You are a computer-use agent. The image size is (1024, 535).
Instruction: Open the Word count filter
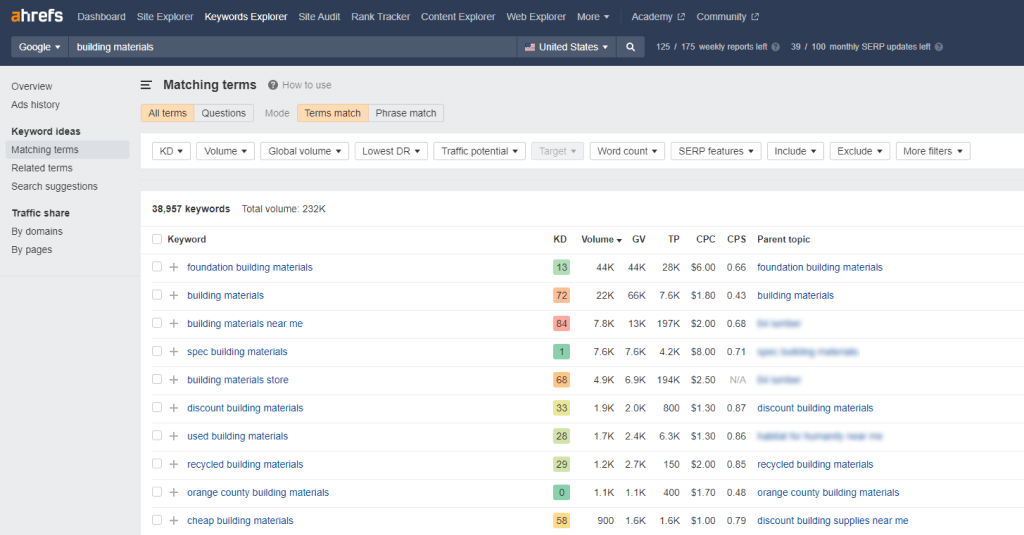click(627, 151)
